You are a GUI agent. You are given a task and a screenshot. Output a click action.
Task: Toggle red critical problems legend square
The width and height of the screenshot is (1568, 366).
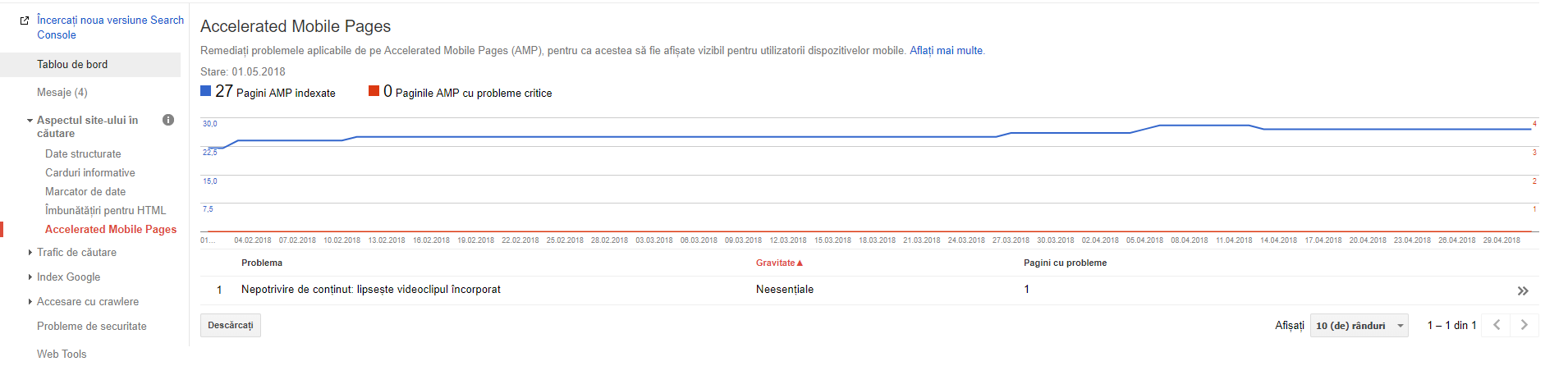point(374,91)
